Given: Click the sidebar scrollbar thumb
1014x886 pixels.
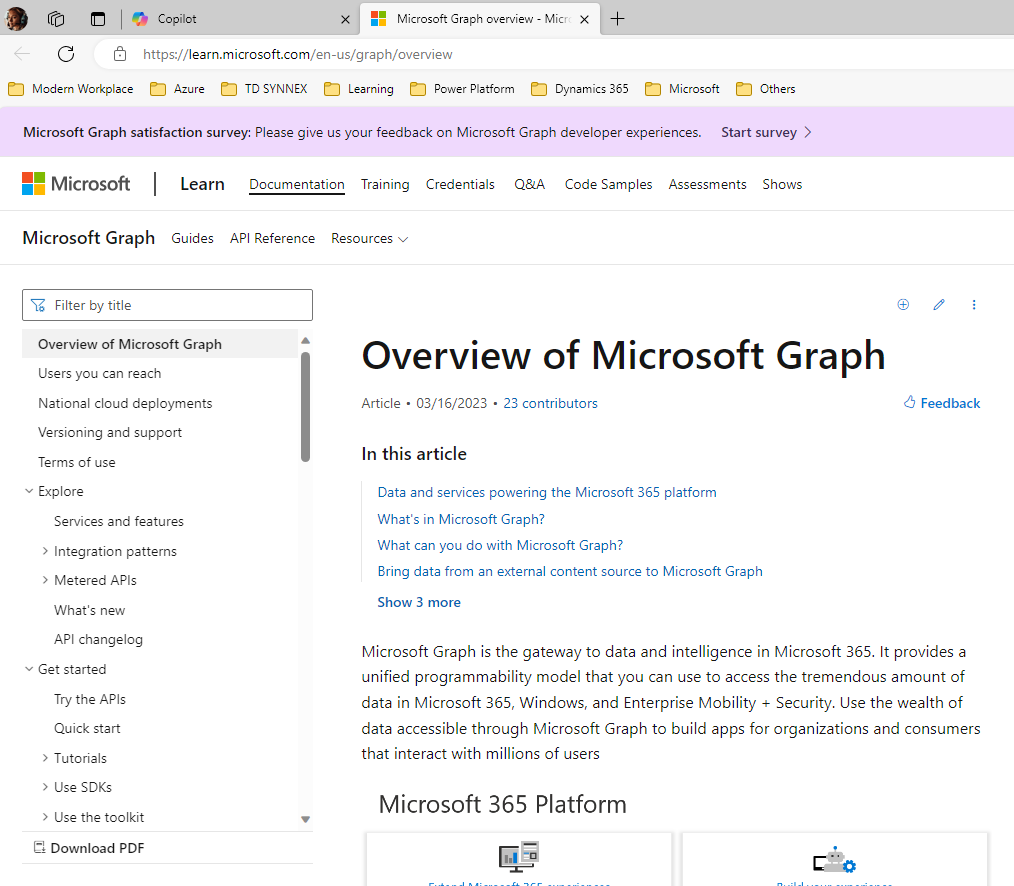Looking at the screenshot, I should (305, 407).
